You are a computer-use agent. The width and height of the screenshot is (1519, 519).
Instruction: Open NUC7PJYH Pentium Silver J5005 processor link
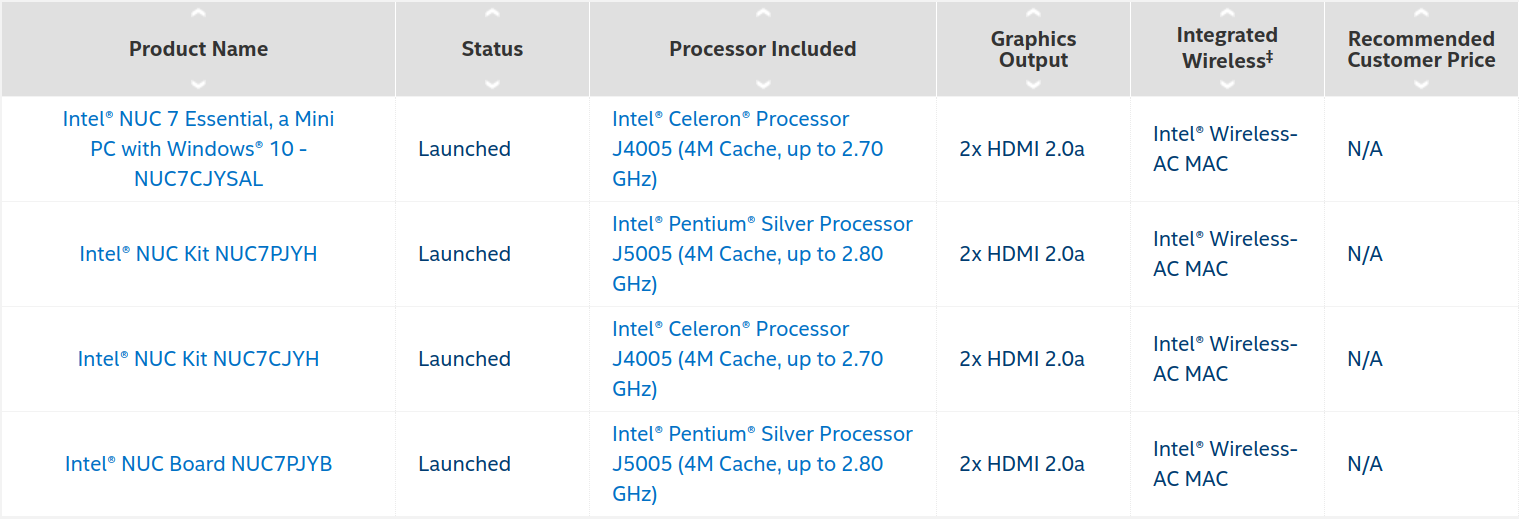click(x=762, y=254)
